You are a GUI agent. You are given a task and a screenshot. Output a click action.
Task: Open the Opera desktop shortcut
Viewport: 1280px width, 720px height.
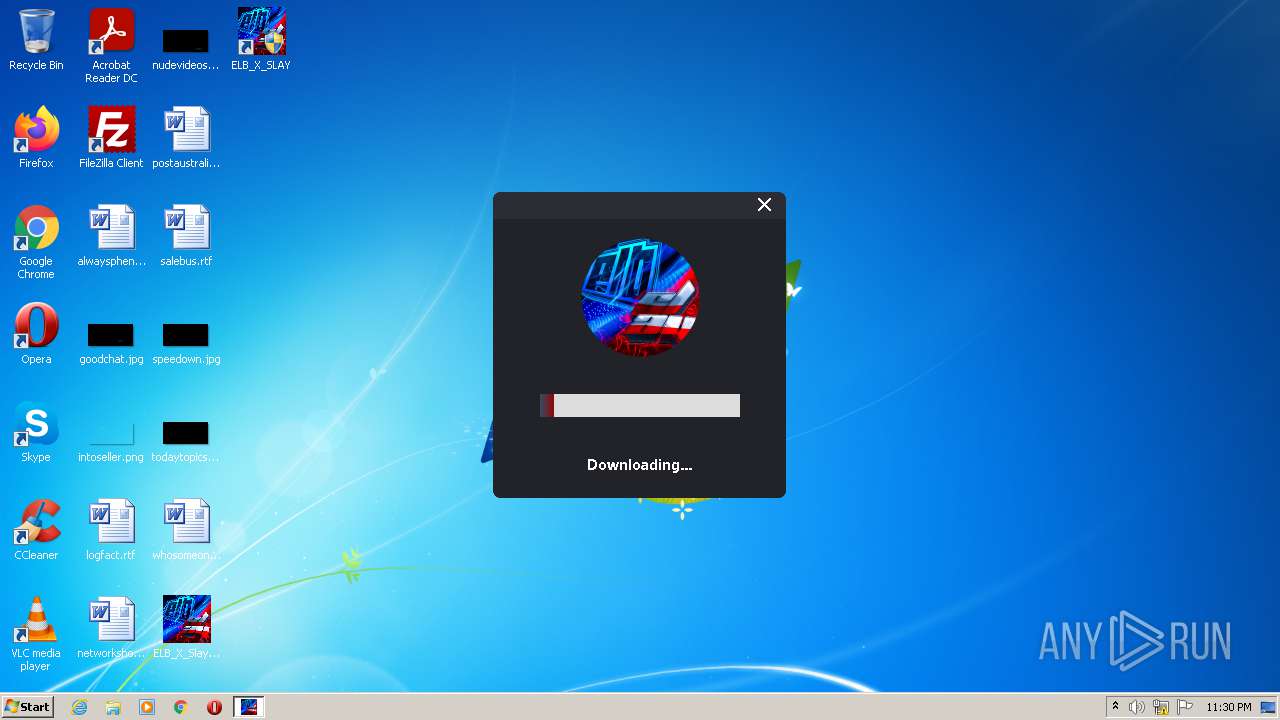36,334
